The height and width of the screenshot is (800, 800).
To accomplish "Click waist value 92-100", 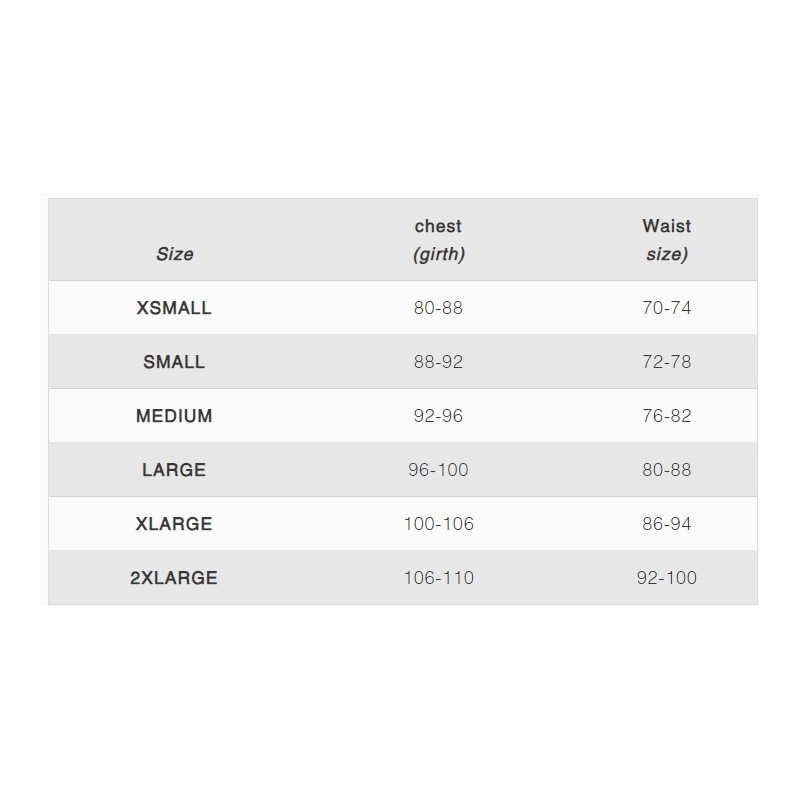I will click(666, 578).
